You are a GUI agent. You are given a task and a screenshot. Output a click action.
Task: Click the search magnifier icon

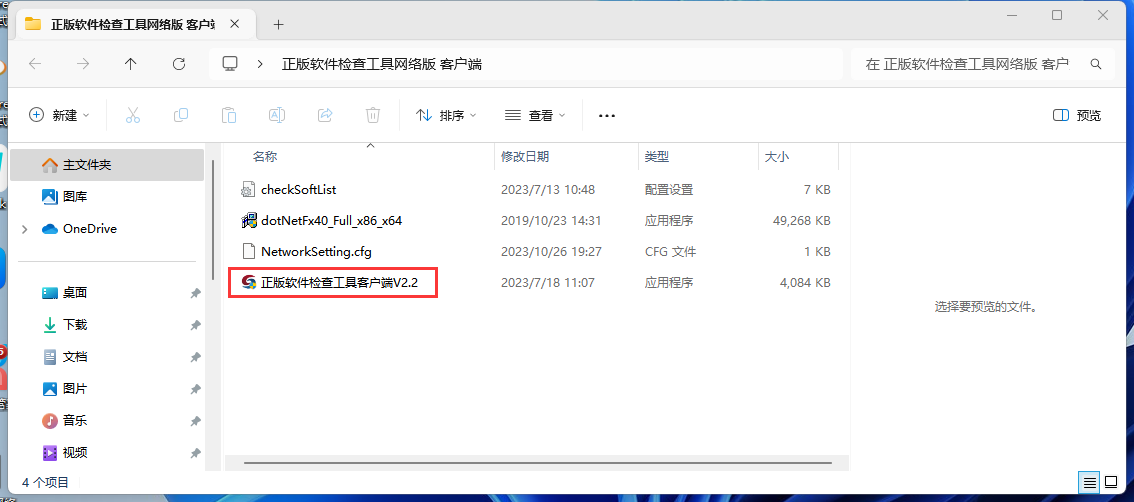point(1096,64)
